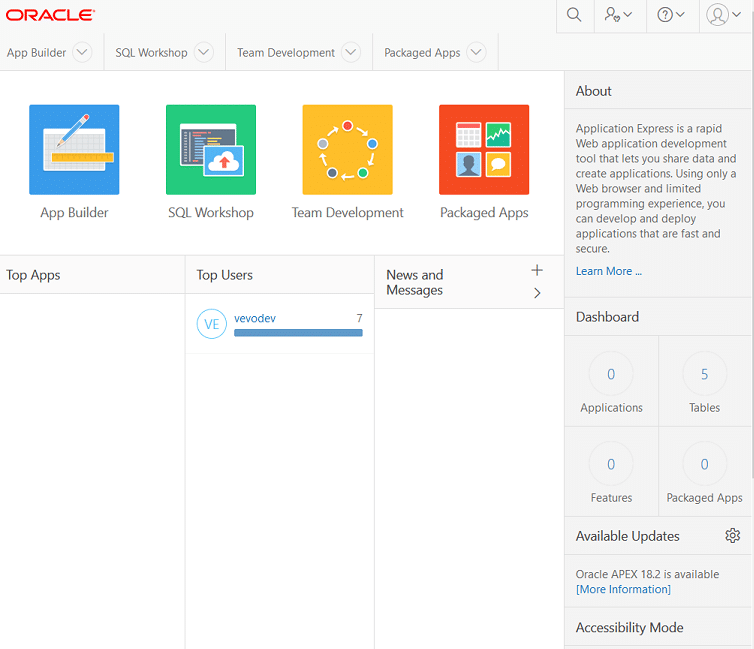Expand the Team Development menu chevron
Viewport: 754px width, 649px height.
pyautogui.click(x=351, y=52)
